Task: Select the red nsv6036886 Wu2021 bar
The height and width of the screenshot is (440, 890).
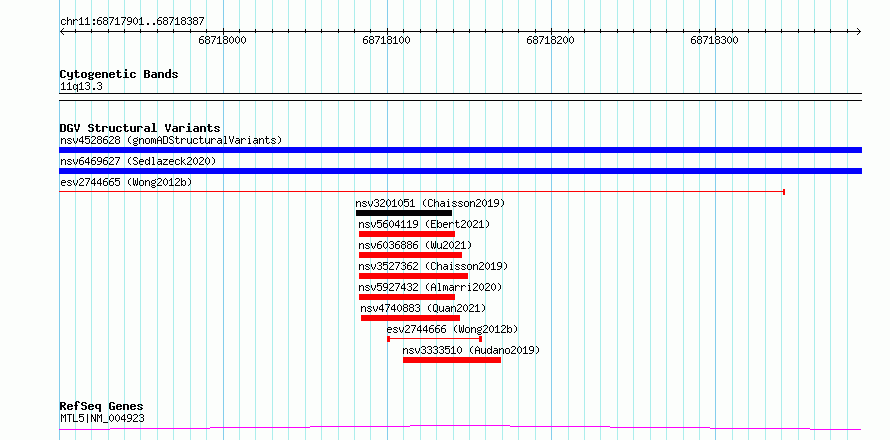Action: point(410,255)
